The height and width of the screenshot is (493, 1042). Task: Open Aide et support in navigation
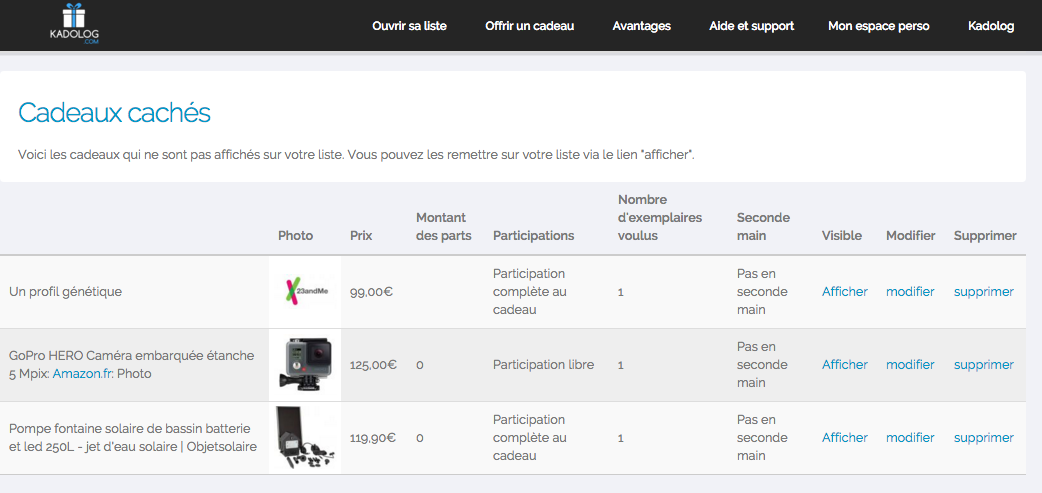(x=752, y=27)
